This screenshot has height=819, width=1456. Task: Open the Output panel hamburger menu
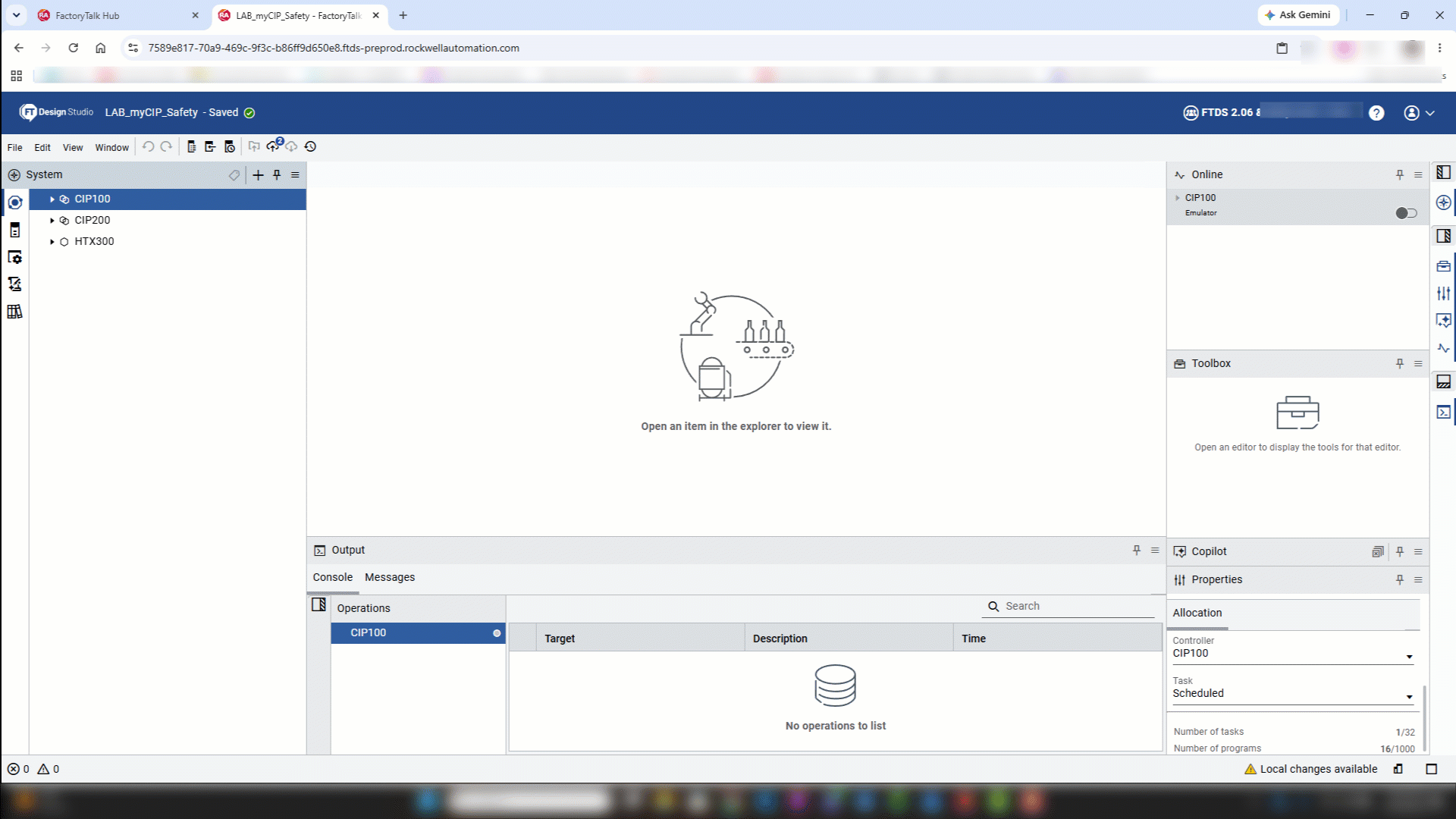(x=1155, y=551)
